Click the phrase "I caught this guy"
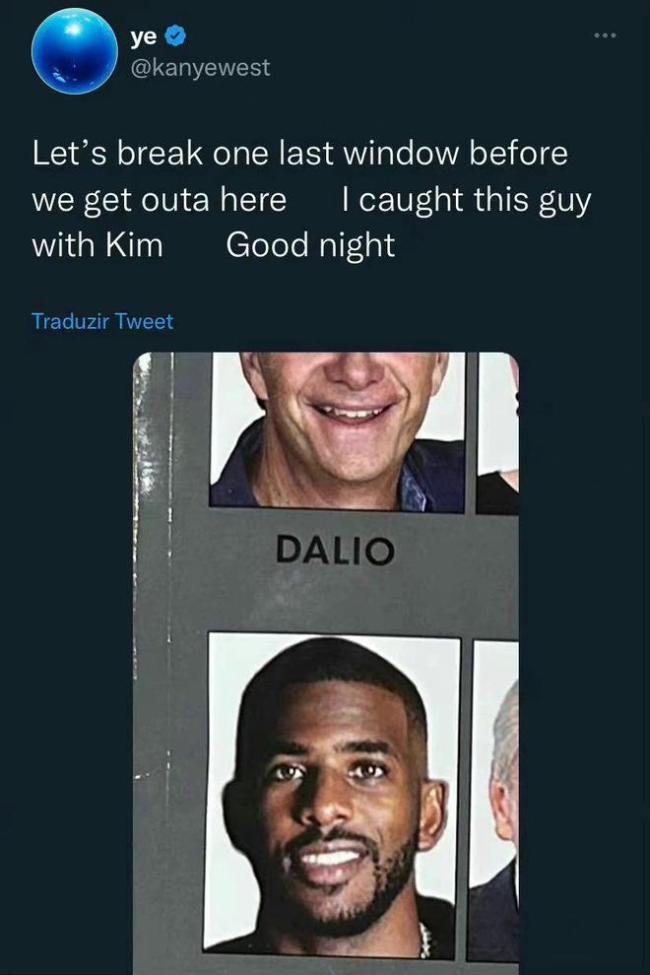The width and height of the screenshot is (650, 975). tap(466, 200)
